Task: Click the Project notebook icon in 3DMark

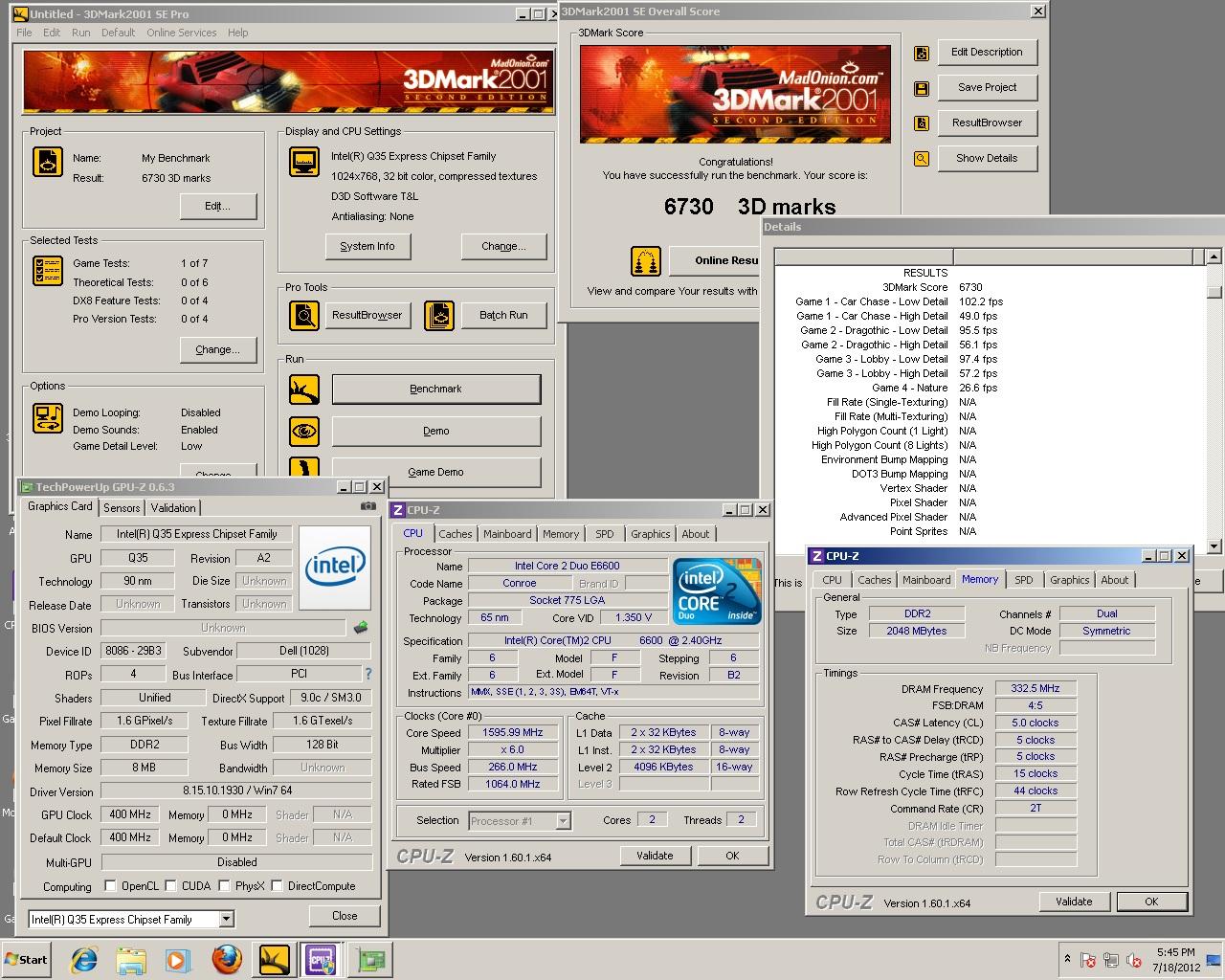Action: tap(48, 161)
